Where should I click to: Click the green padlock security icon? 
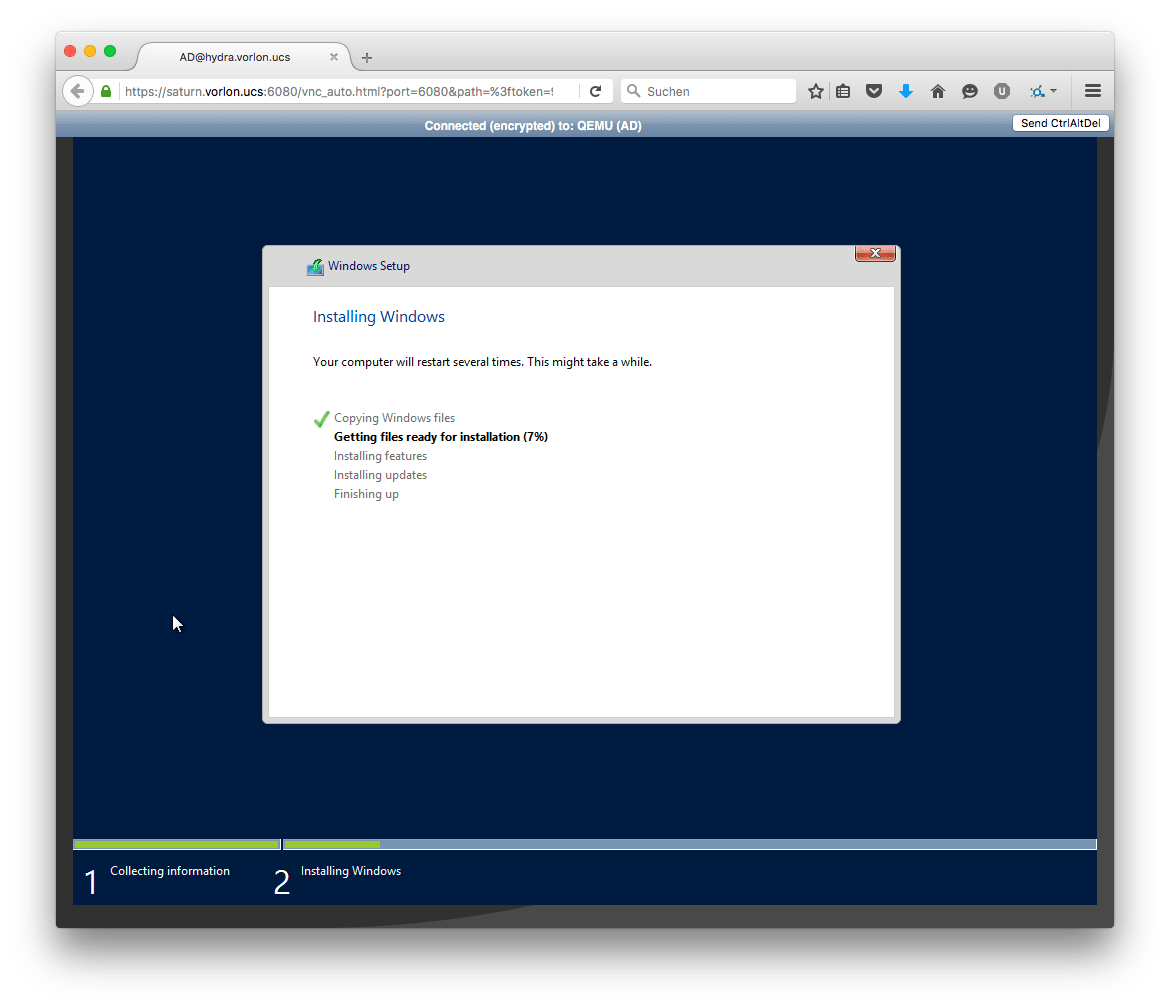pyautogui.click(x=106, y=91)
